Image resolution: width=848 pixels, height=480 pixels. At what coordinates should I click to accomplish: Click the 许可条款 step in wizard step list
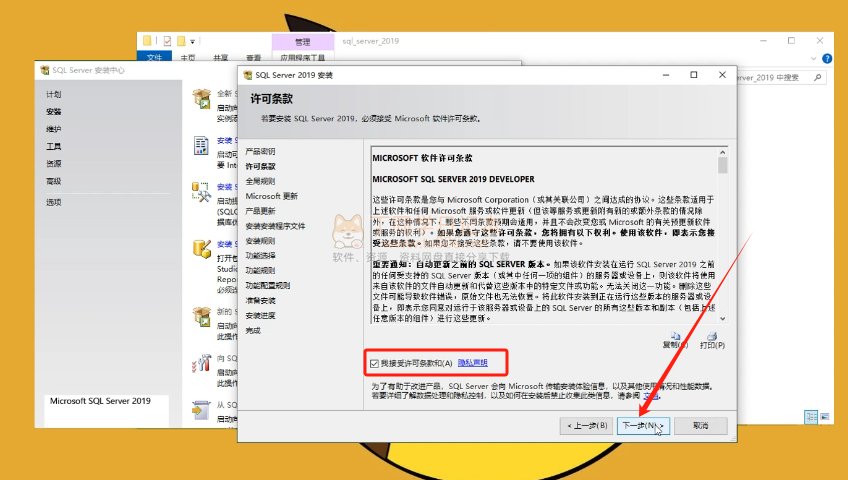point(260,166)
